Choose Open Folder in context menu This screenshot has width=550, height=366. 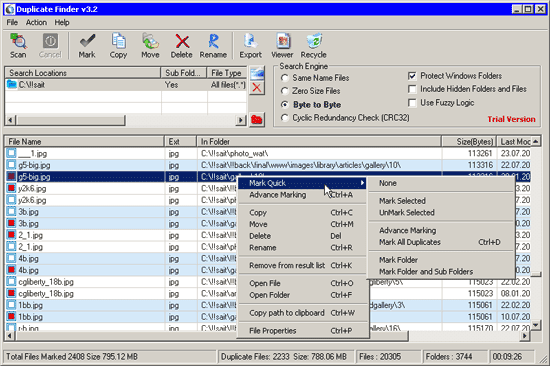click(302, 295)
